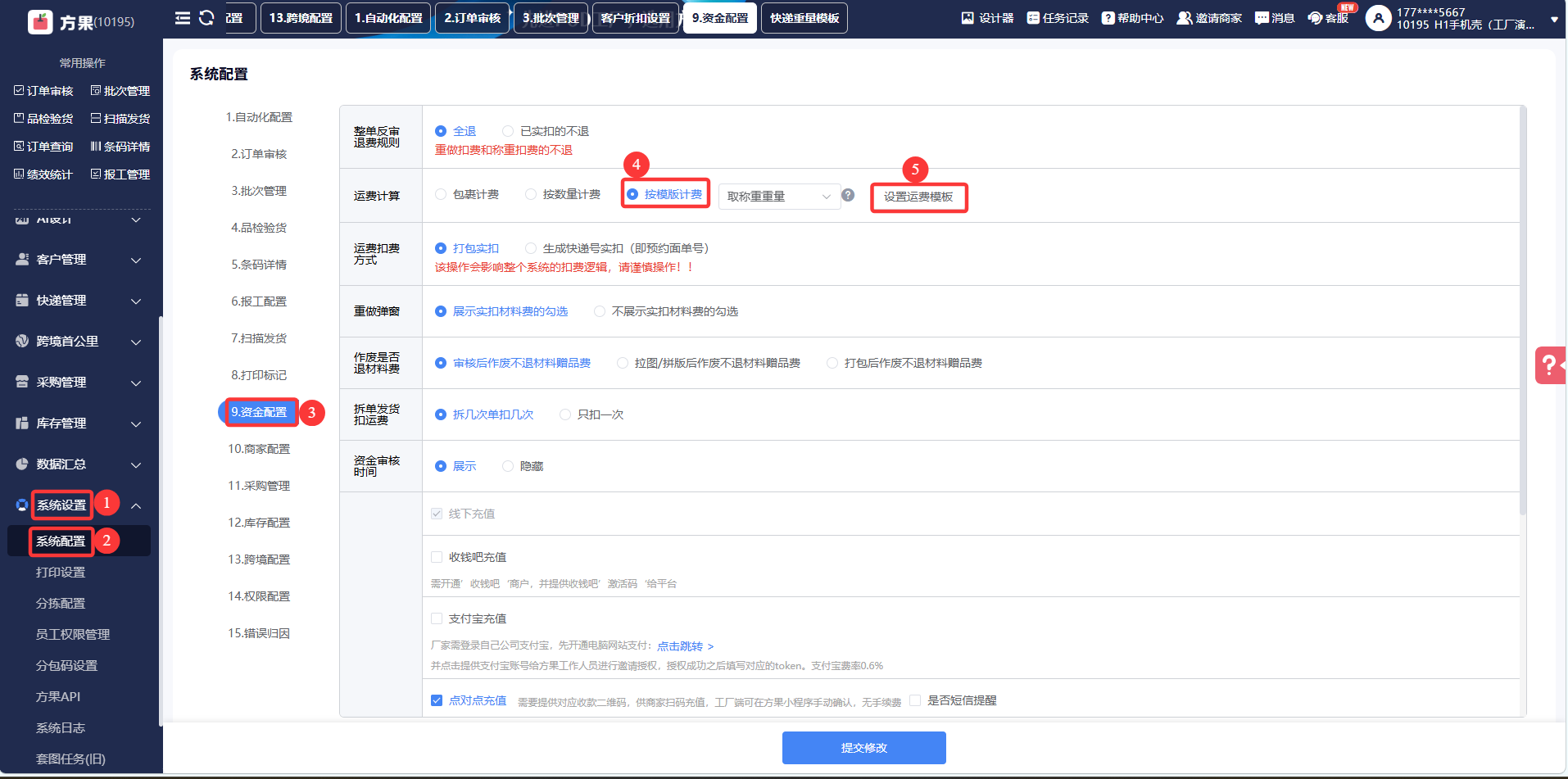Image resolution: width=1568 pixels, height=779 pixels.
Task: Click the settings panel vertical scrollbar
Action: tap(1523, 311)
